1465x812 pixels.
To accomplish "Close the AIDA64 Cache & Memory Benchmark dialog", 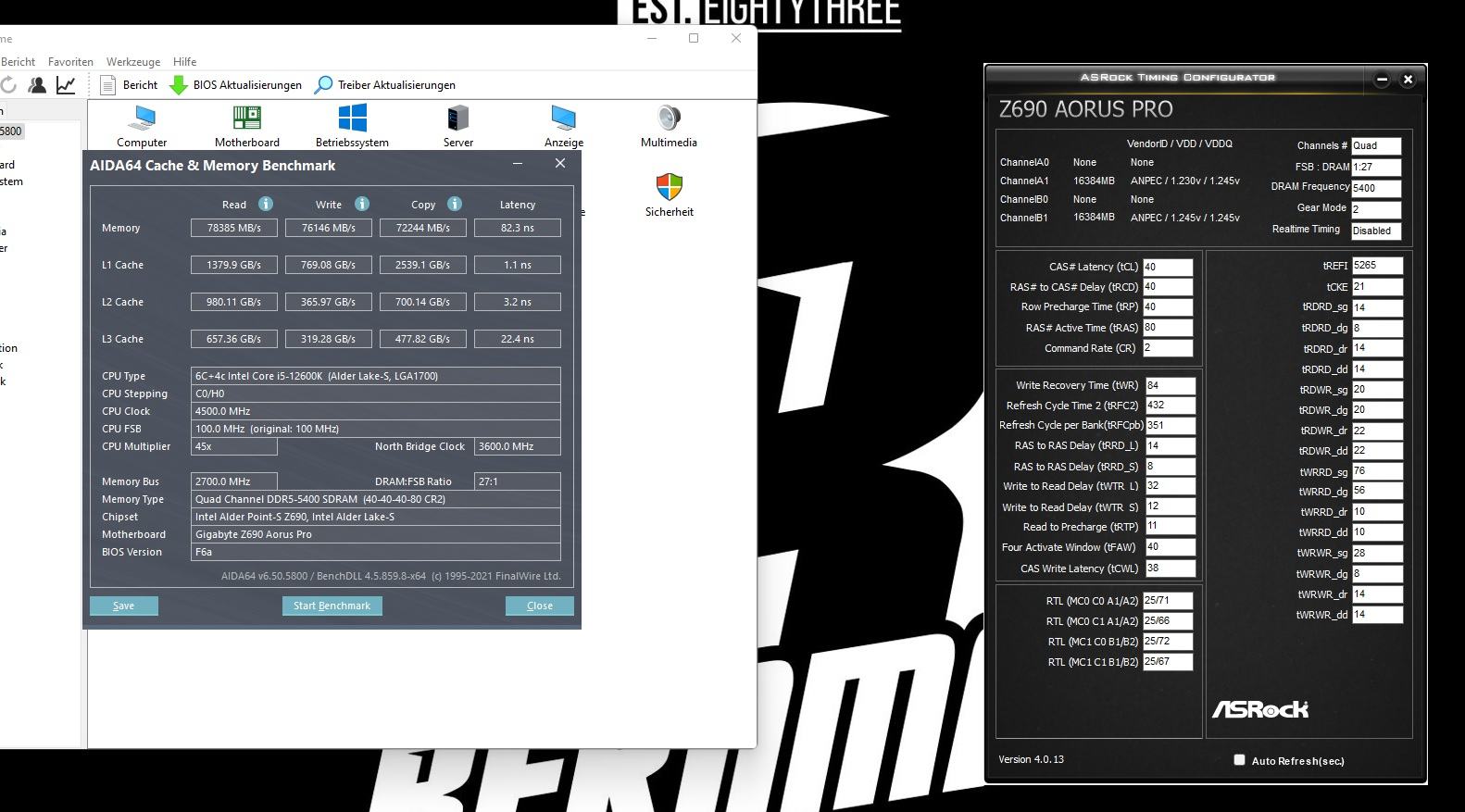I will 560,164.
